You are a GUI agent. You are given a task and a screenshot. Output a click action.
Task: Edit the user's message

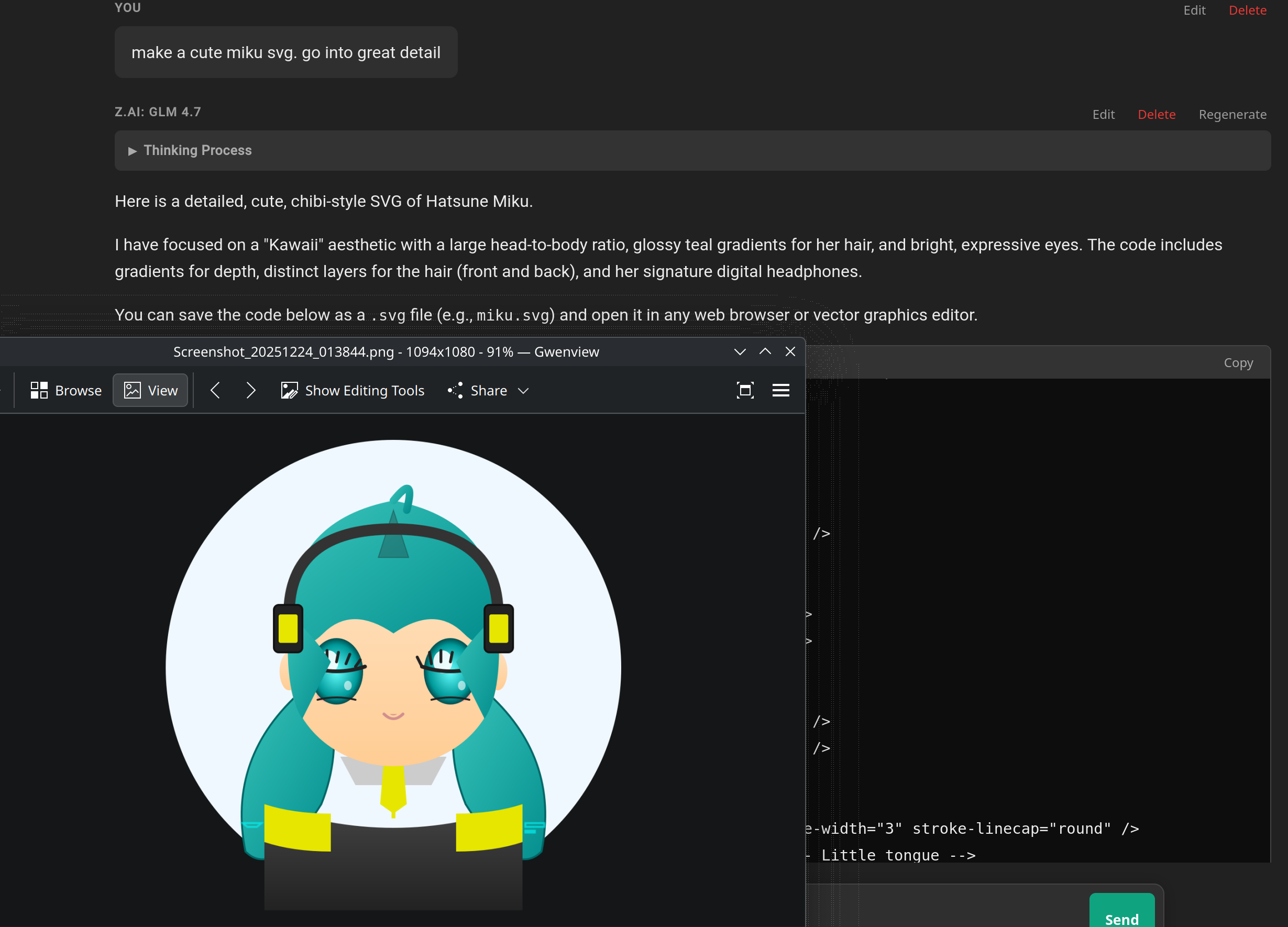[x=1194, y=10]
